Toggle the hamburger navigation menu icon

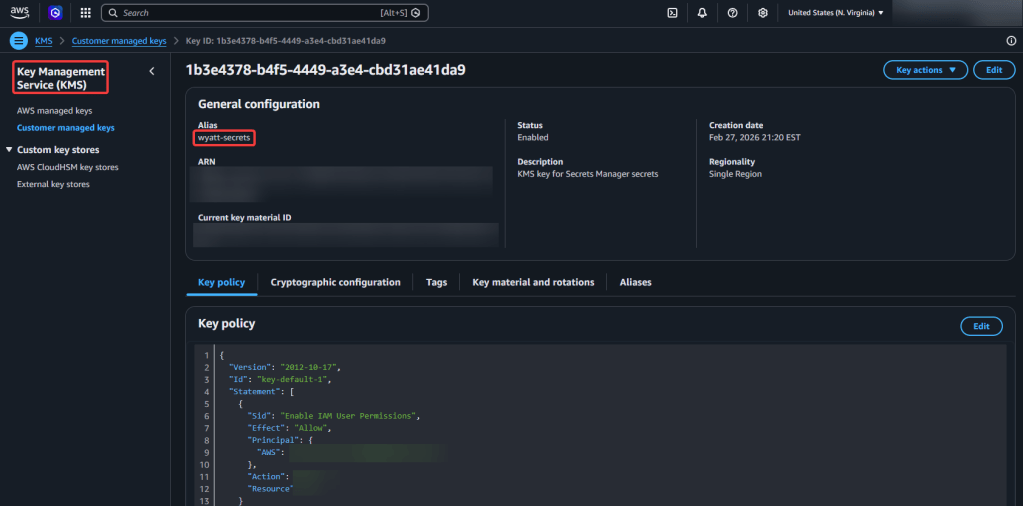coord(18,41)
